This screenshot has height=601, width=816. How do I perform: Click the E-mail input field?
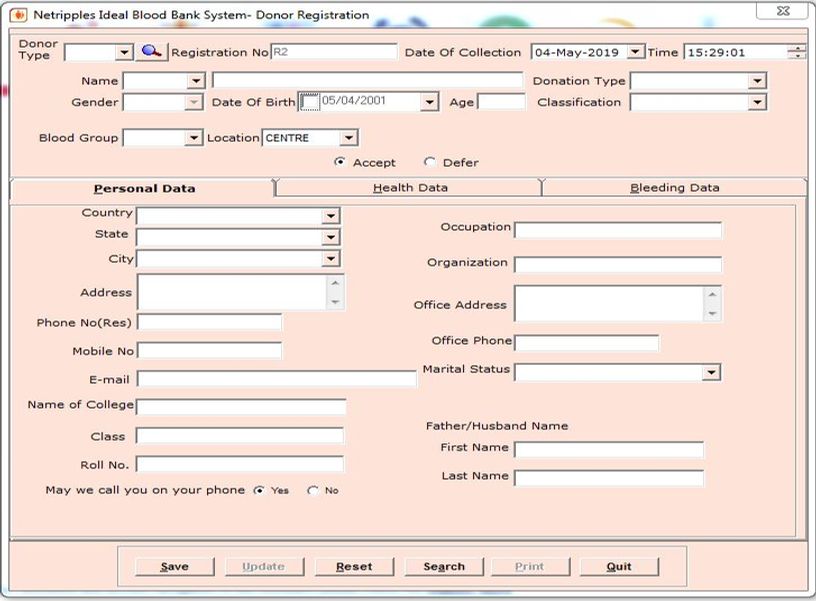pos(276,379)
